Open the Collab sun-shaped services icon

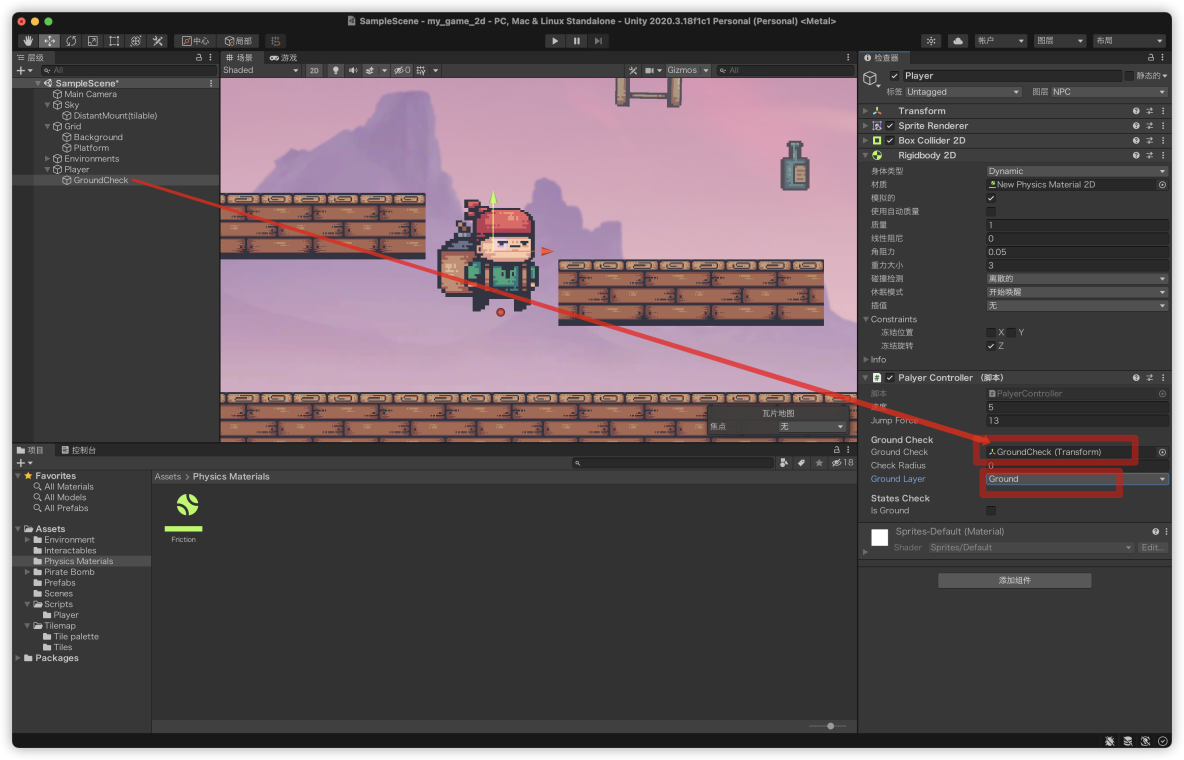931,41
